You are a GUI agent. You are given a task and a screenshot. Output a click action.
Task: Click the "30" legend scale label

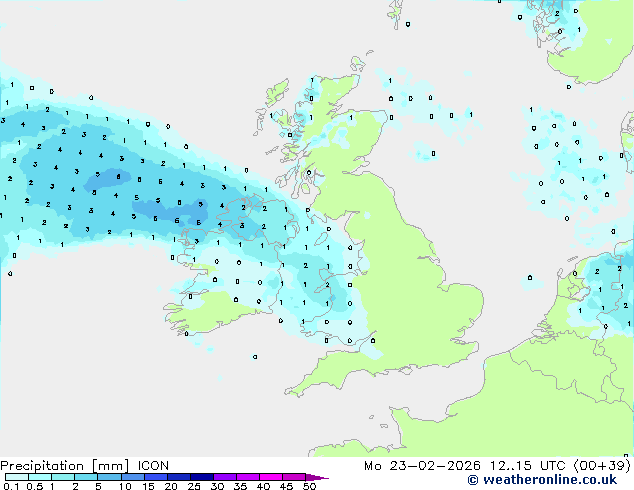pos(217,486)
